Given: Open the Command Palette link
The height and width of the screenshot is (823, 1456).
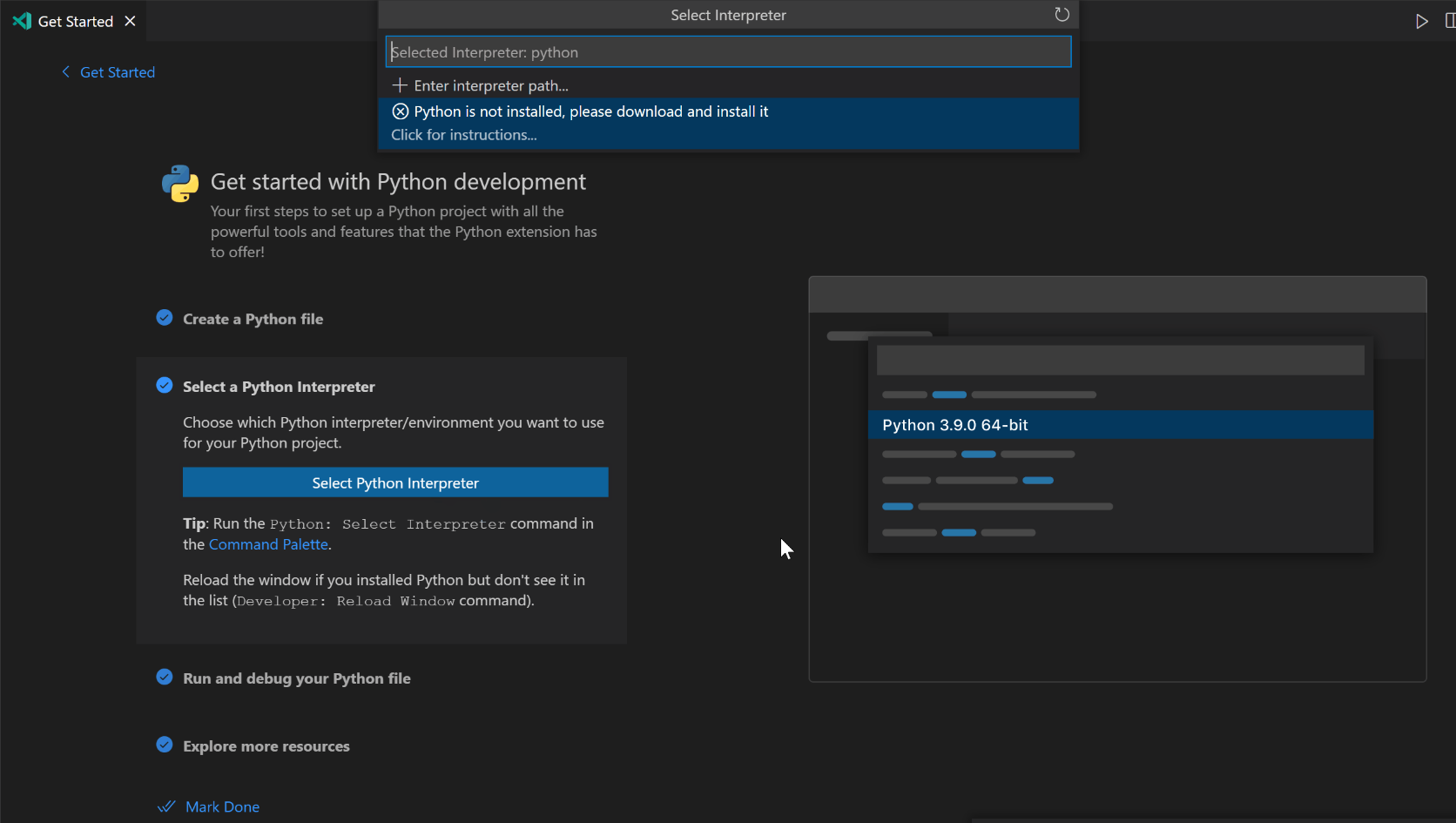Looking at the screenshot, I should [x=268, y=544].
